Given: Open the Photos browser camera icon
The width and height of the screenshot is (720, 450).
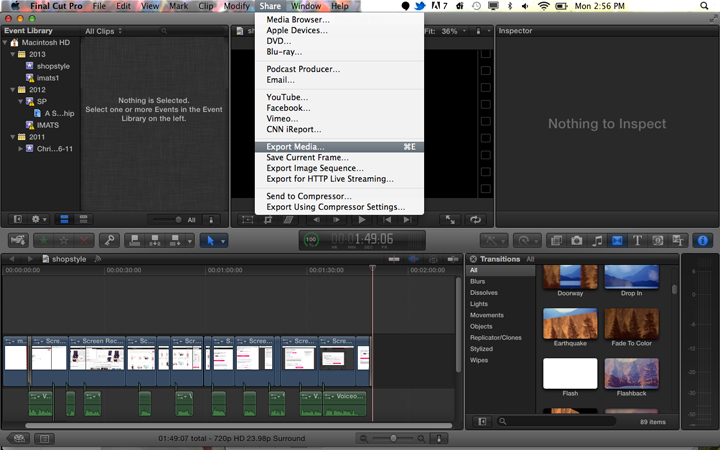Looking at the screenshot, I should 577,241.
